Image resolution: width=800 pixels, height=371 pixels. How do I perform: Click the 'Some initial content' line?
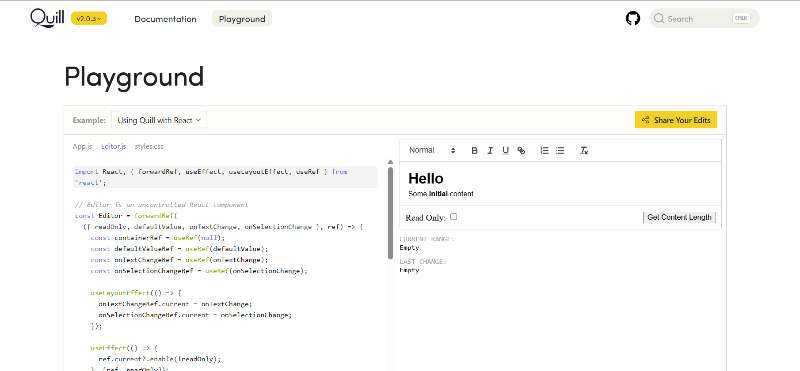click(441, 194)
